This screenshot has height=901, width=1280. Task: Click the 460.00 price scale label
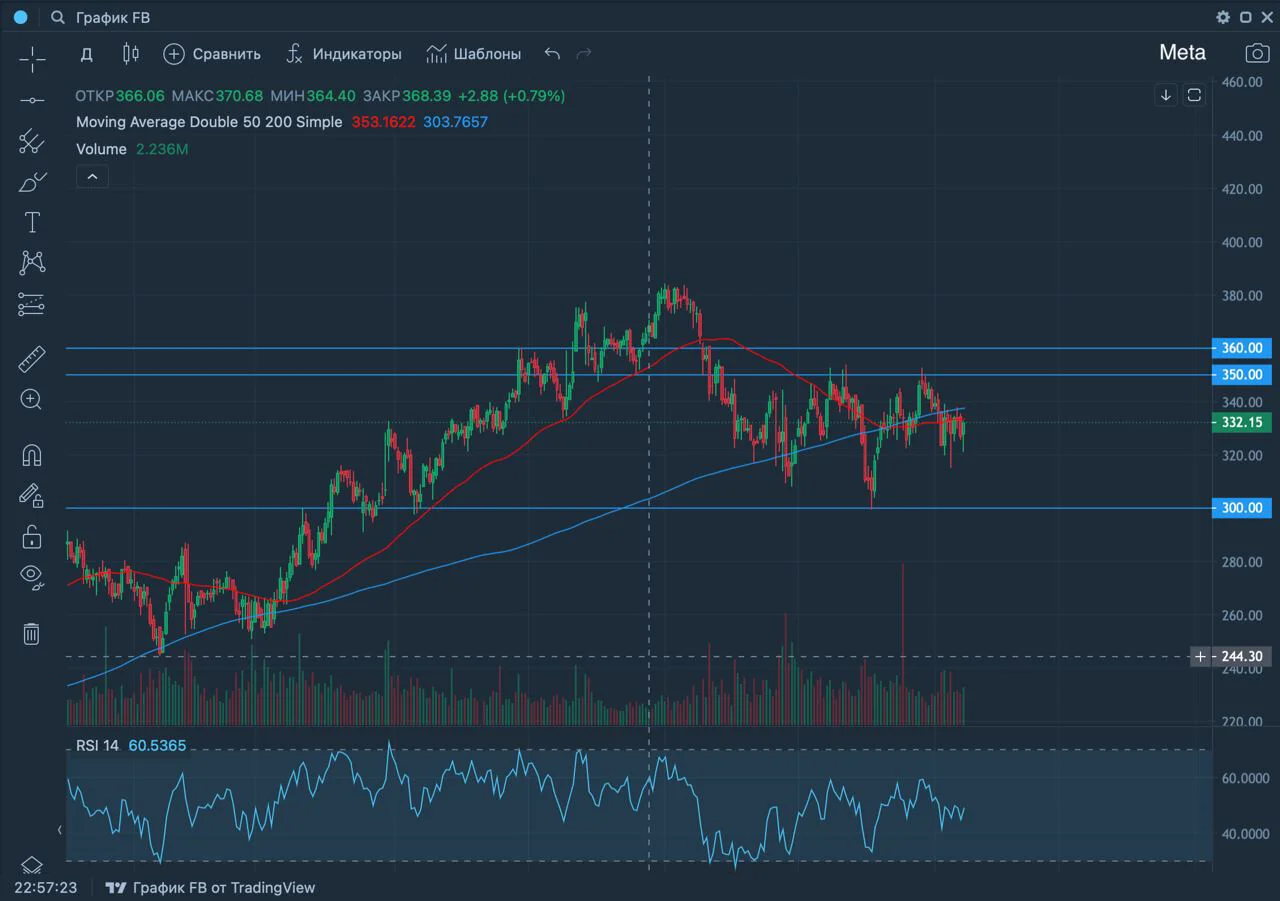[x=1242, y=82]
